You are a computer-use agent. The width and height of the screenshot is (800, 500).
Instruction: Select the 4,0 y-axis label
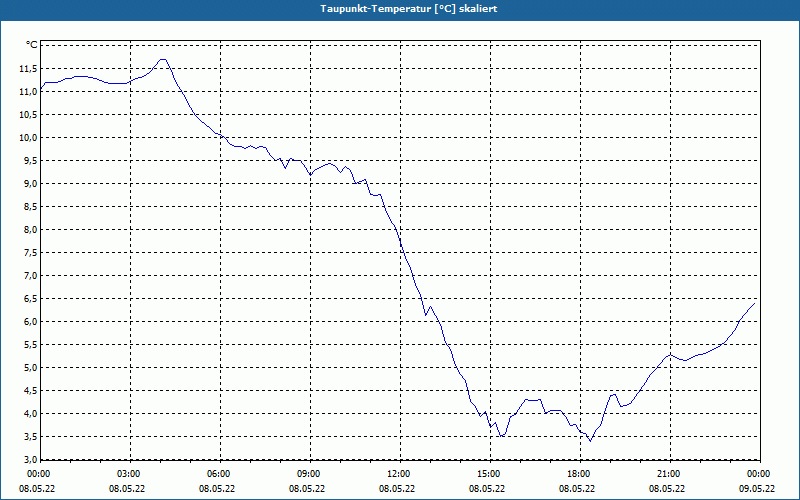pyautogui.click(x=30, y=414)
